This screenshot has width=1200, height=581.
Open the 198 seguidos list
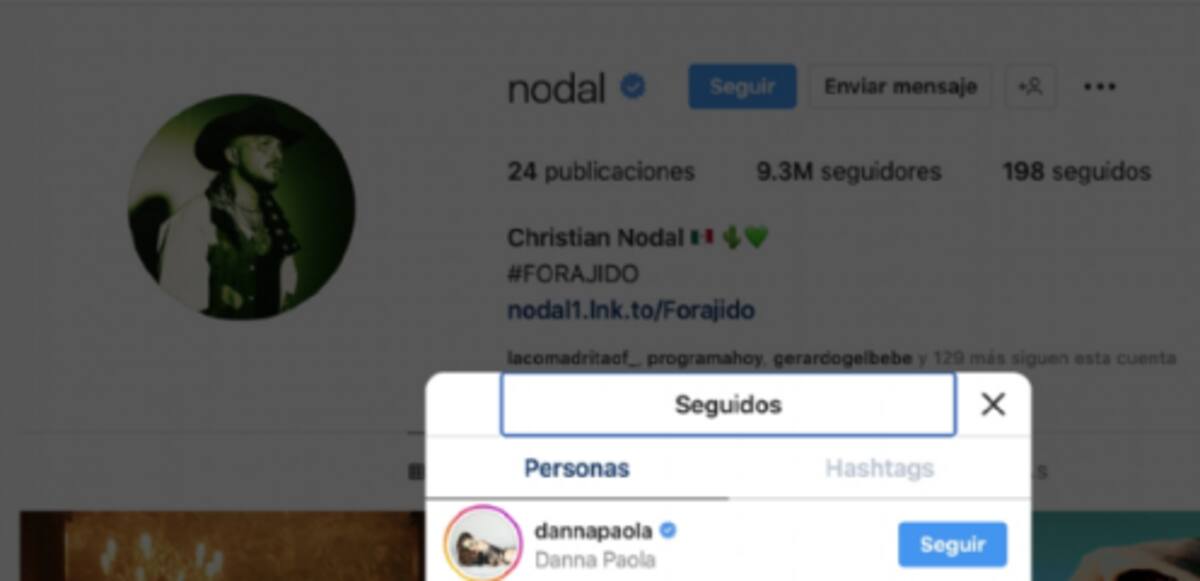click(x=1076, y=172)
